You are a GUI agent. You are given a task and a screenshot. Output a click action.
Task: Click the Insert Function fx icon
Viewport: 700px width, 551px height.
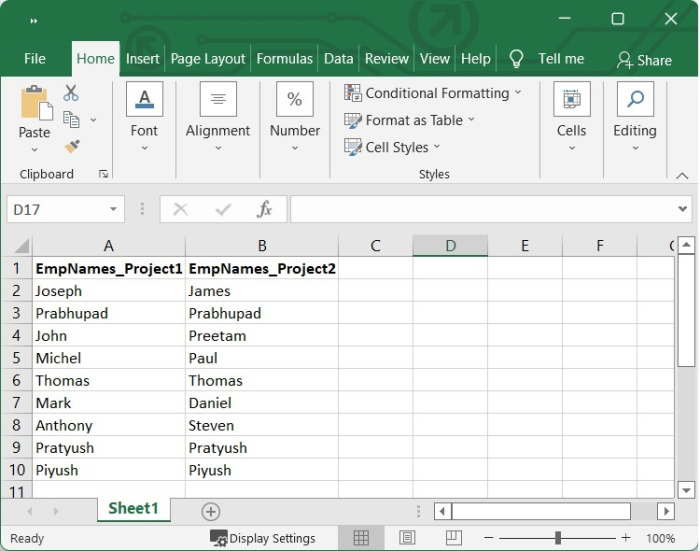click(x=264, y=209)
